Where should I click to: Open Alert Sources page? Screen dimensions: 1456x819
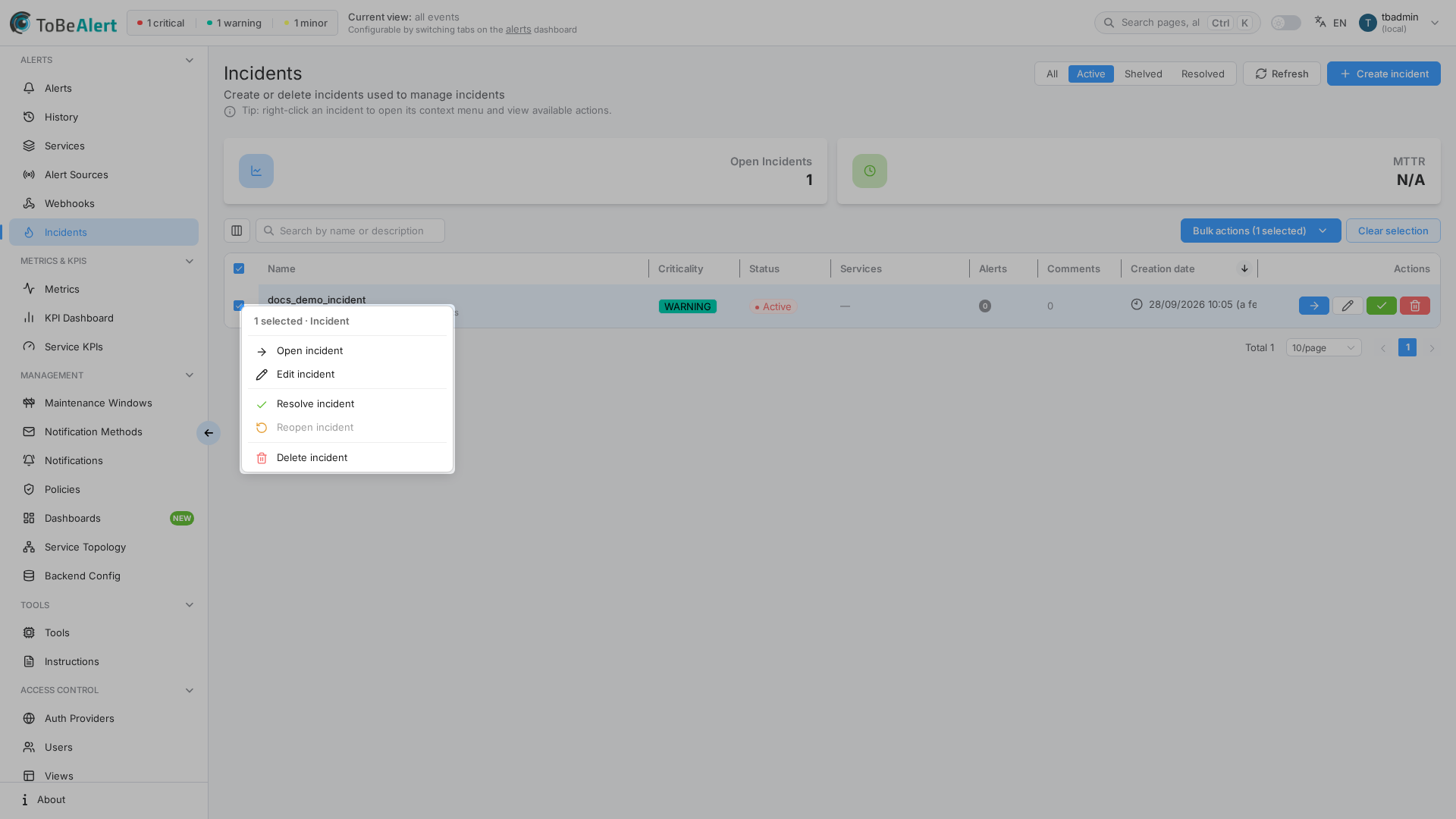(x=104, y=174)
